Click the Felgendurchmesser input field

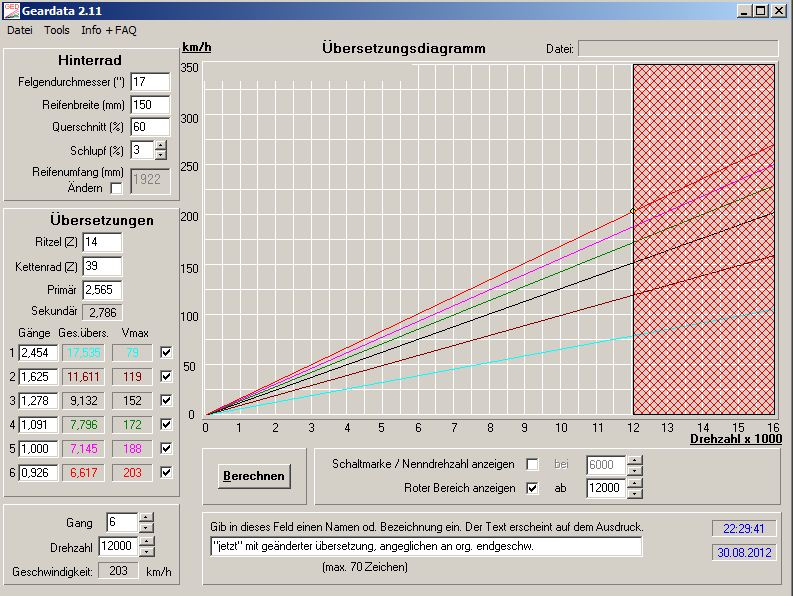150,82
